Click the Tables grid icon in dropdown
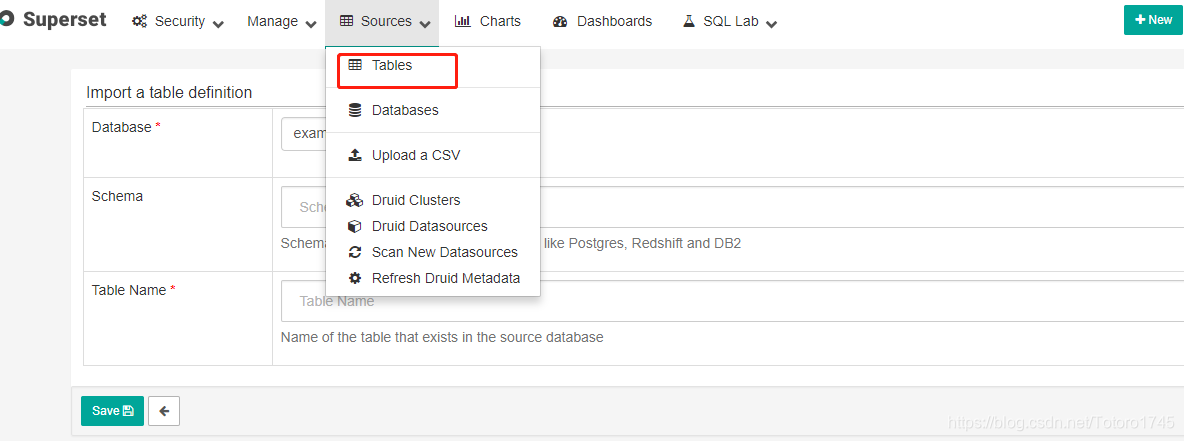Screen dimensions: 1184x441 pos(355,66)
